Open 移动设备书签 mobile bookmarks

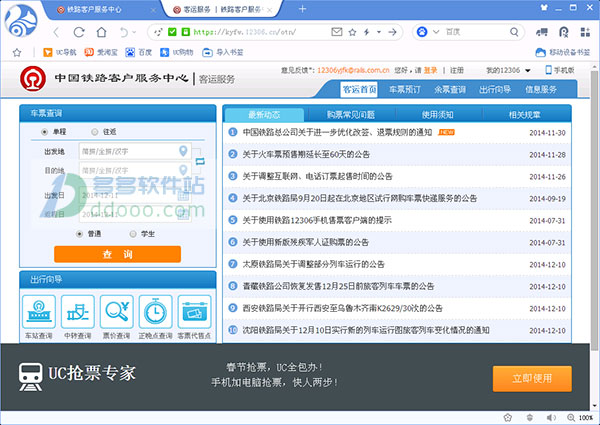(x=563, y=52)
